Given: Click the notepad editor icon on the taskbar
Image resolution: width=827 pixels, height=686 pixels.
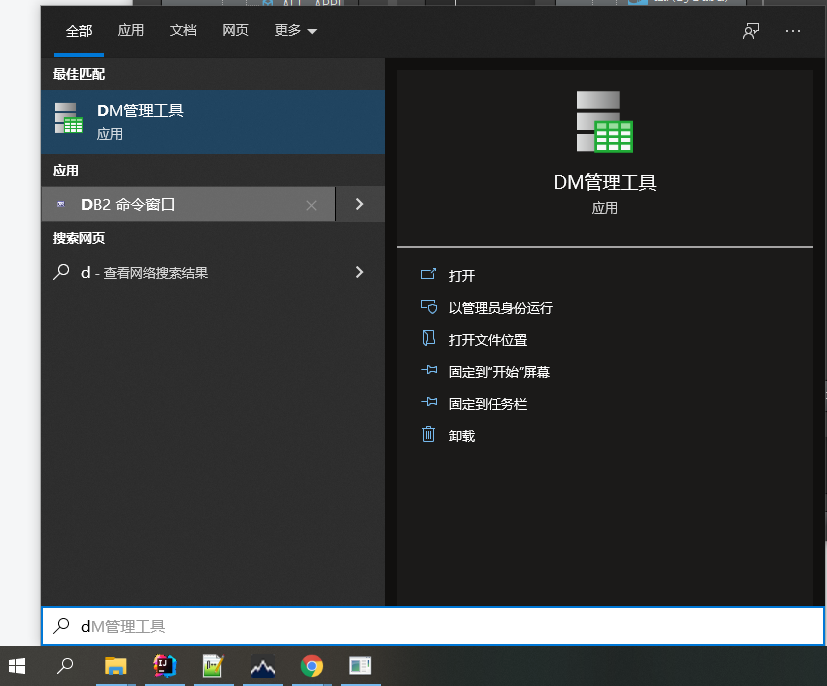Looking at the screenshot, I should pos(213,666).
